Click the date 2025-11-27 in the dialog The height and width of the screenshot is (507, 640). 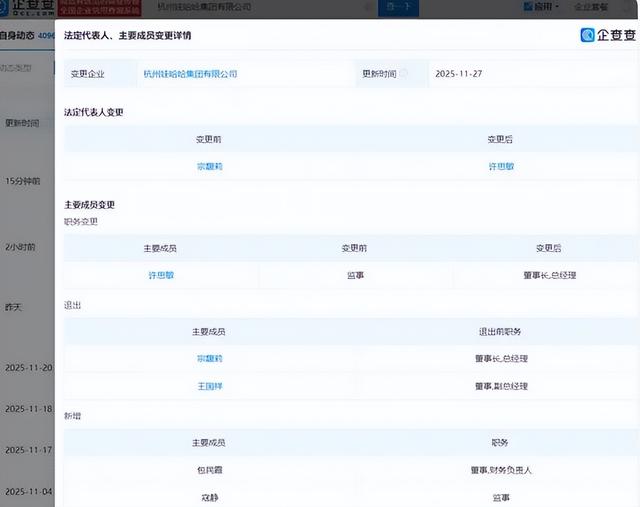pyautogui.click(x=458, y=74)
